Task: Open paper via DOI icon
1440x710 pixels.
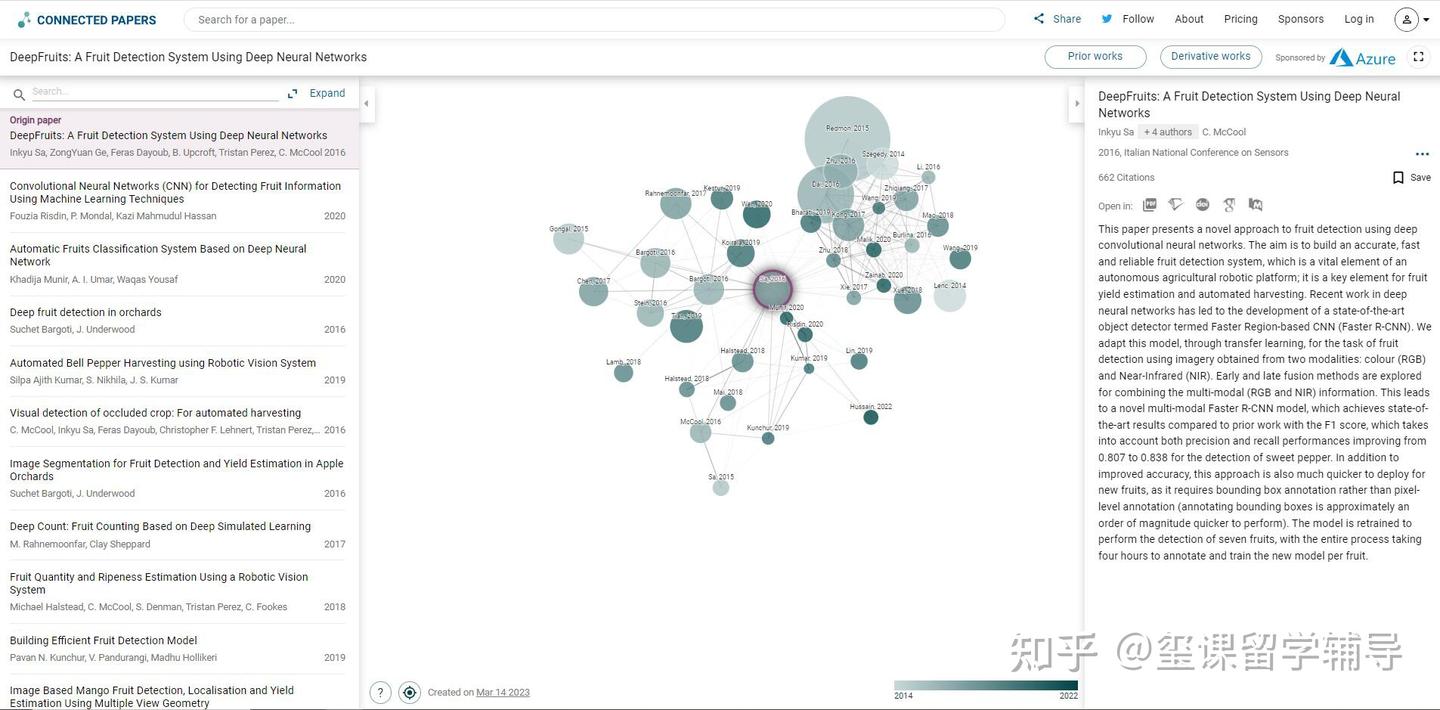Action: pyautogui.click(x=1202, y=205)
